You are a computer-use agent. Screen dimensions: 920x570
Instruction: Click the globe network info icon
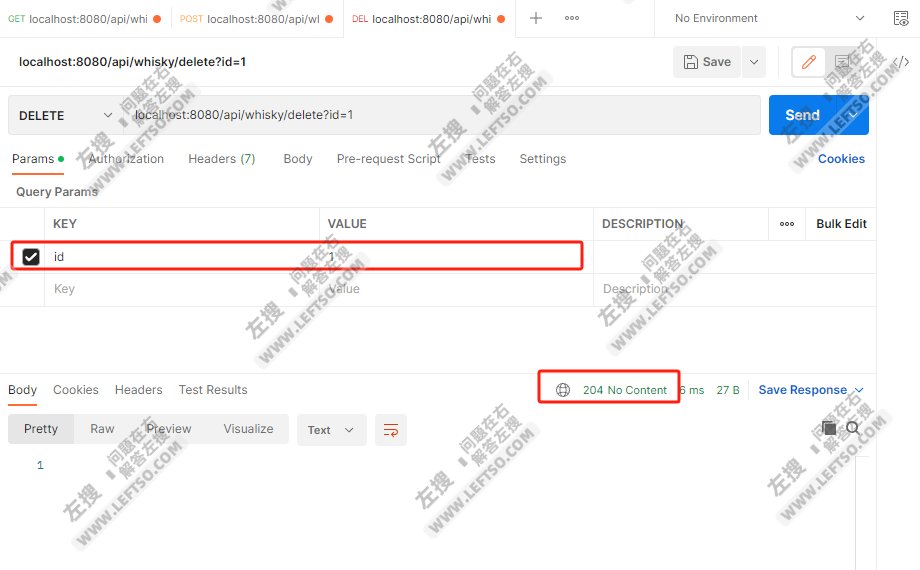point(563,390)
